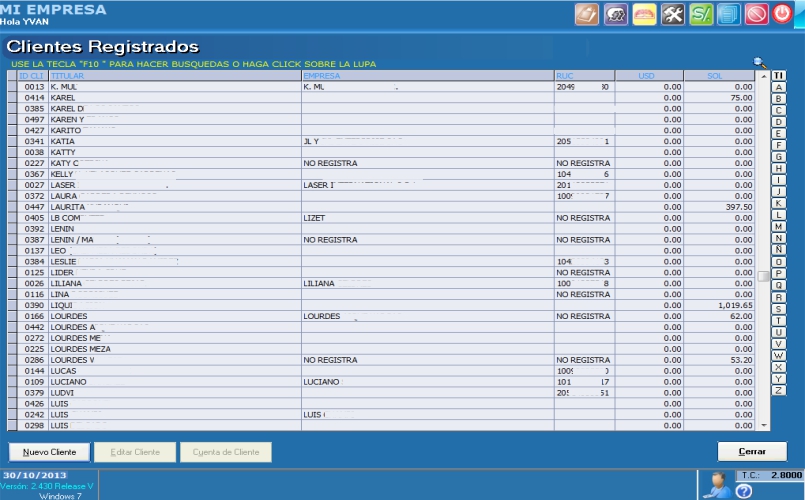Open the wrench and screwdriver tools icon
This screenshot has width=805, height=500.
pyautogui.click(x=672, y=15)
